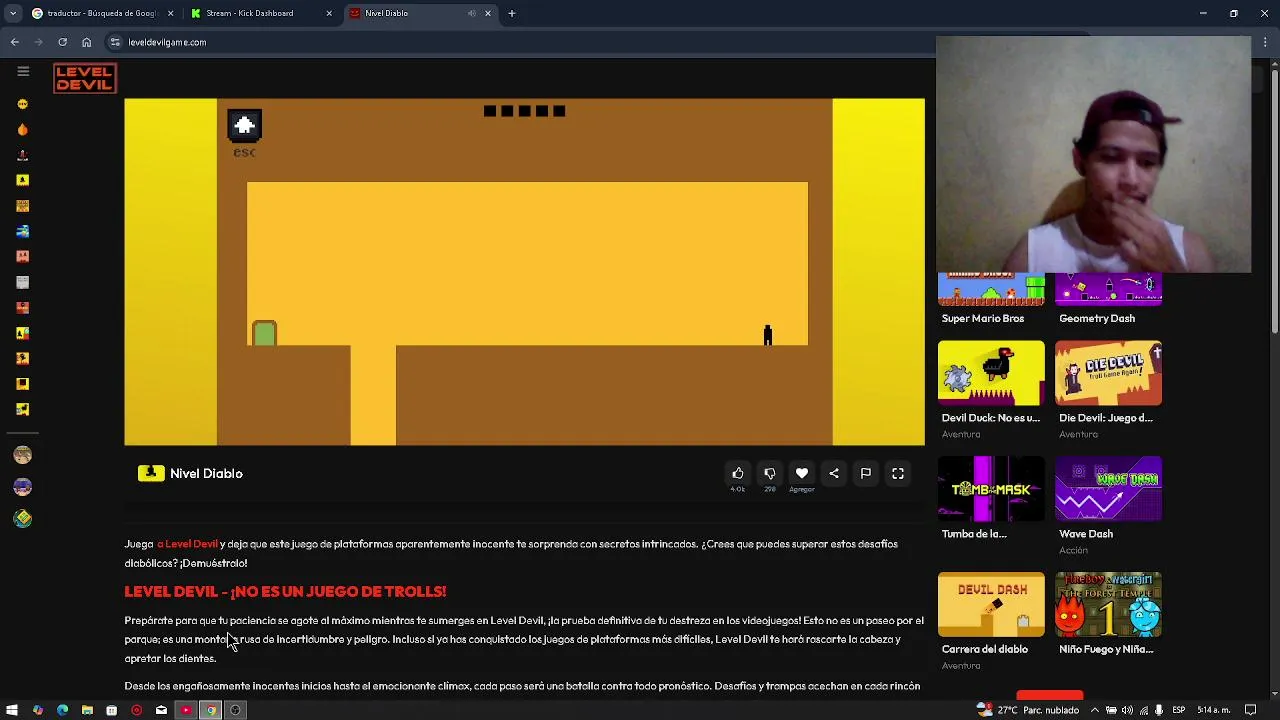Share the Nivel Diablo game
Screen dimensions: 1280x720
click(834, 473)
